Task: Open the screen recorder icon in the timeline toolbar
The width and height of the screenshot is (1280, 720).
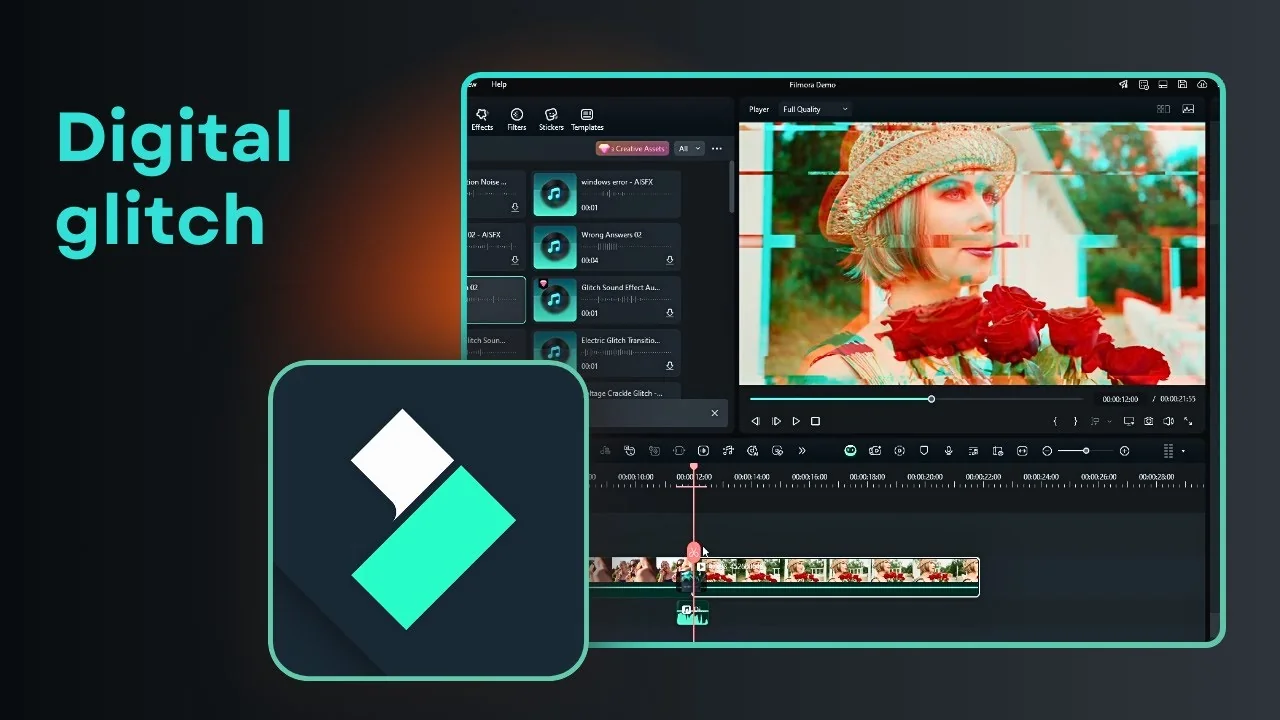Action: tap(874, 451)
